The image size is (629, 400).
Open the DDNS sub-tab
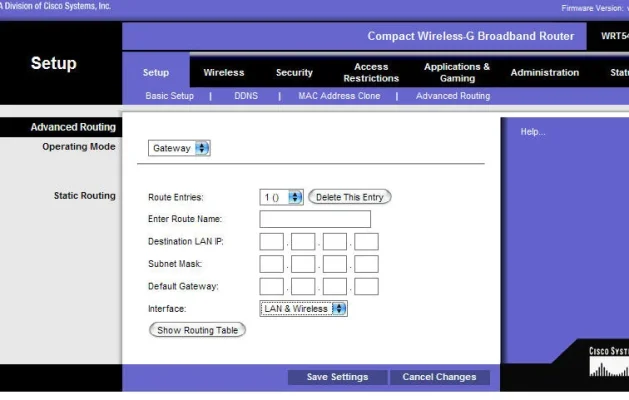[245, 96]
